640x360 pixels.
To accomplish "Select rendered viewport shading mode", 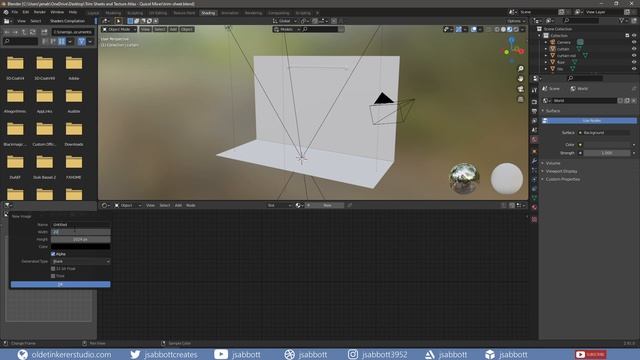I will pyautogui.click(x=516, y=29).
